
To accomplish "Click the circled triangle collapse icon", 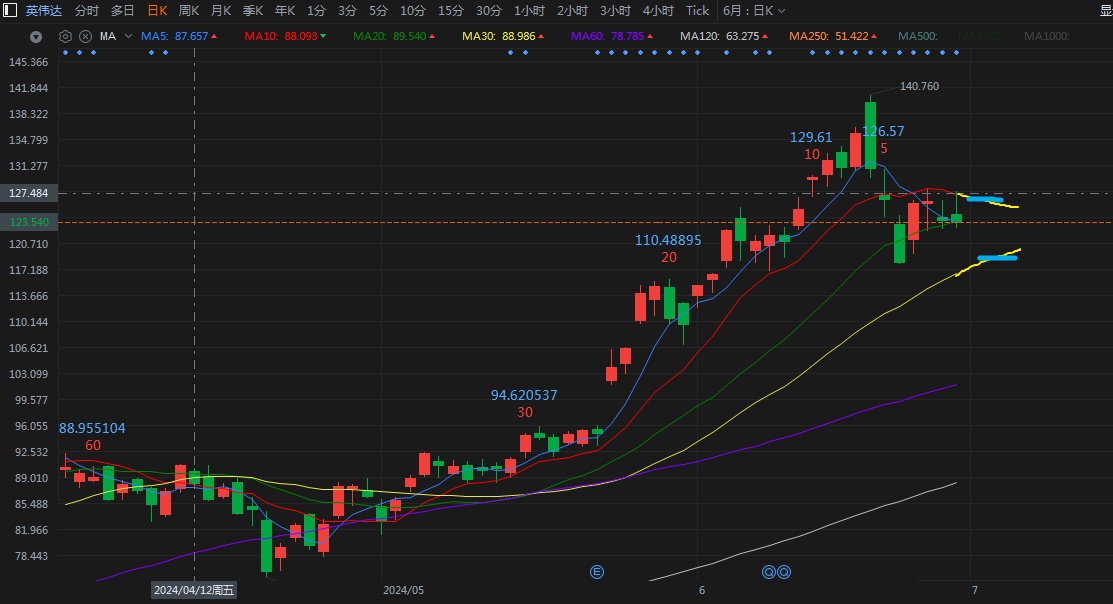I will 36,37.
